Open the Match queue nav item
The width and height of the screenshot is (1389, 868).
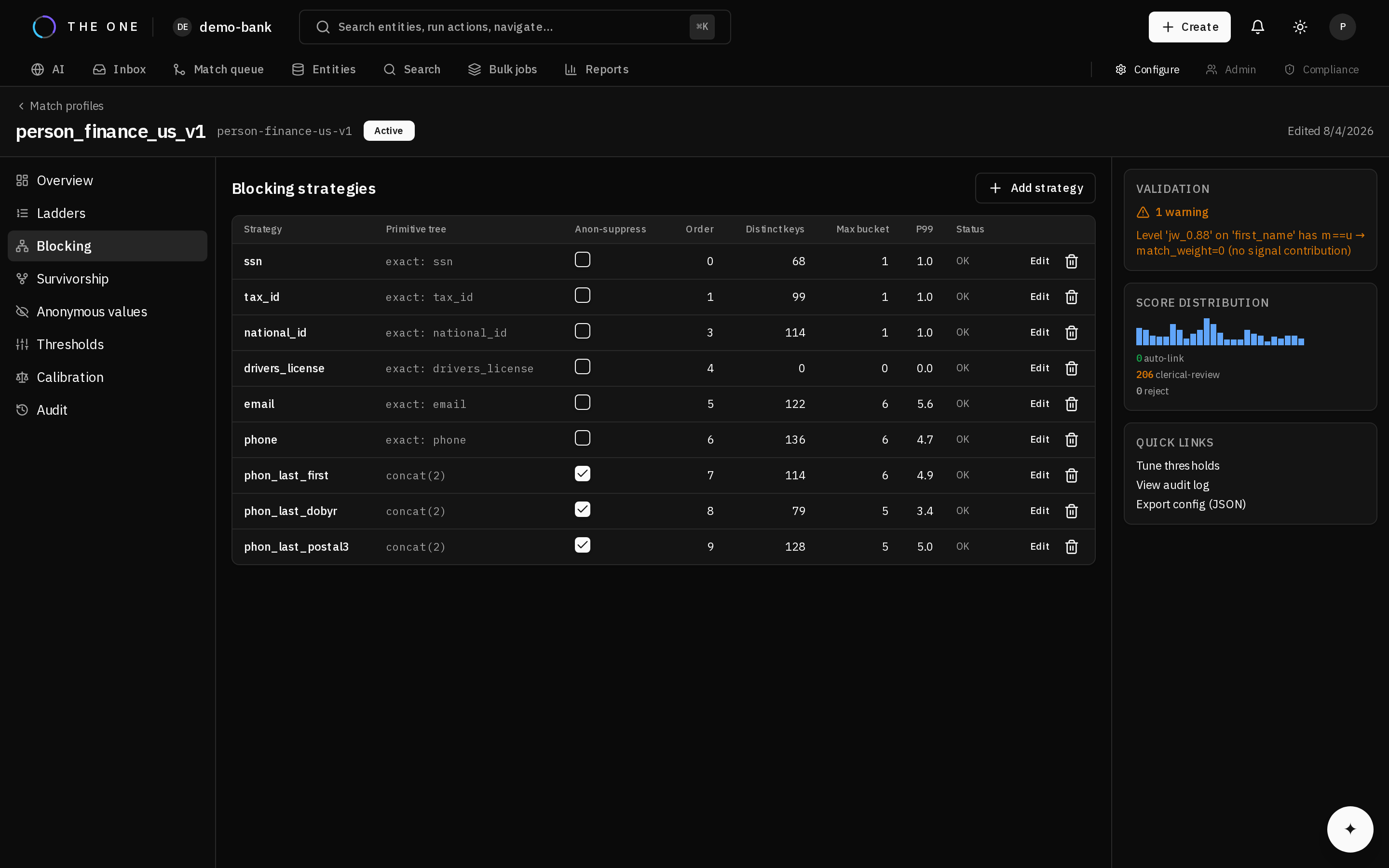[218, 69]
